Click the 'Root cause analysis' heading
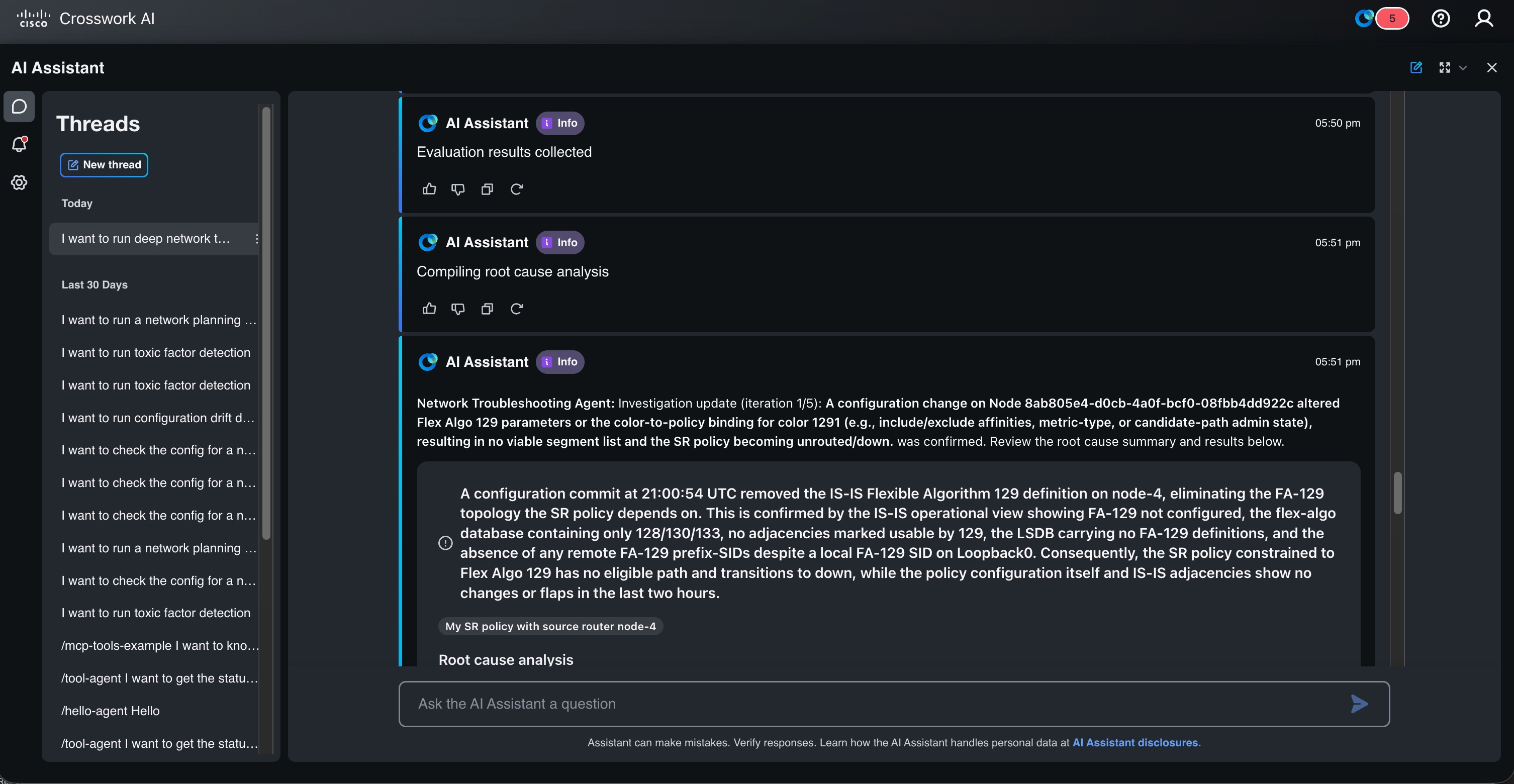The width and height of the screenshot is (1514, 784). point(506,659)
